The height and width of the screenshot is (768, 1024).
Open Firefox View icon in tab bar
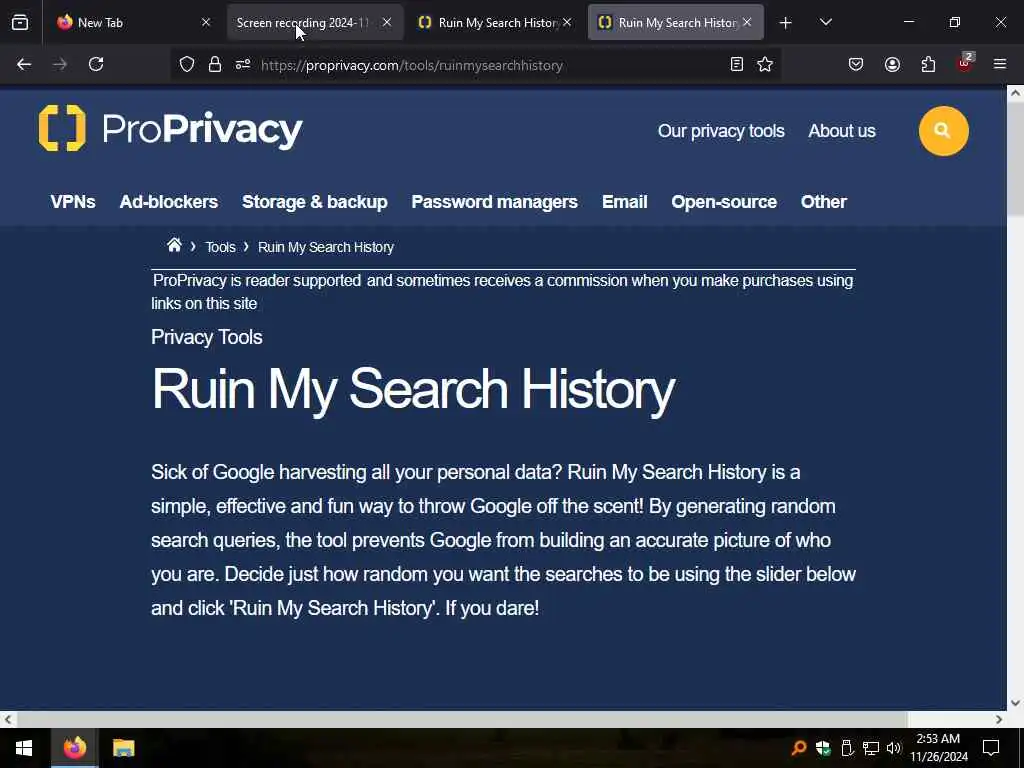20,22
